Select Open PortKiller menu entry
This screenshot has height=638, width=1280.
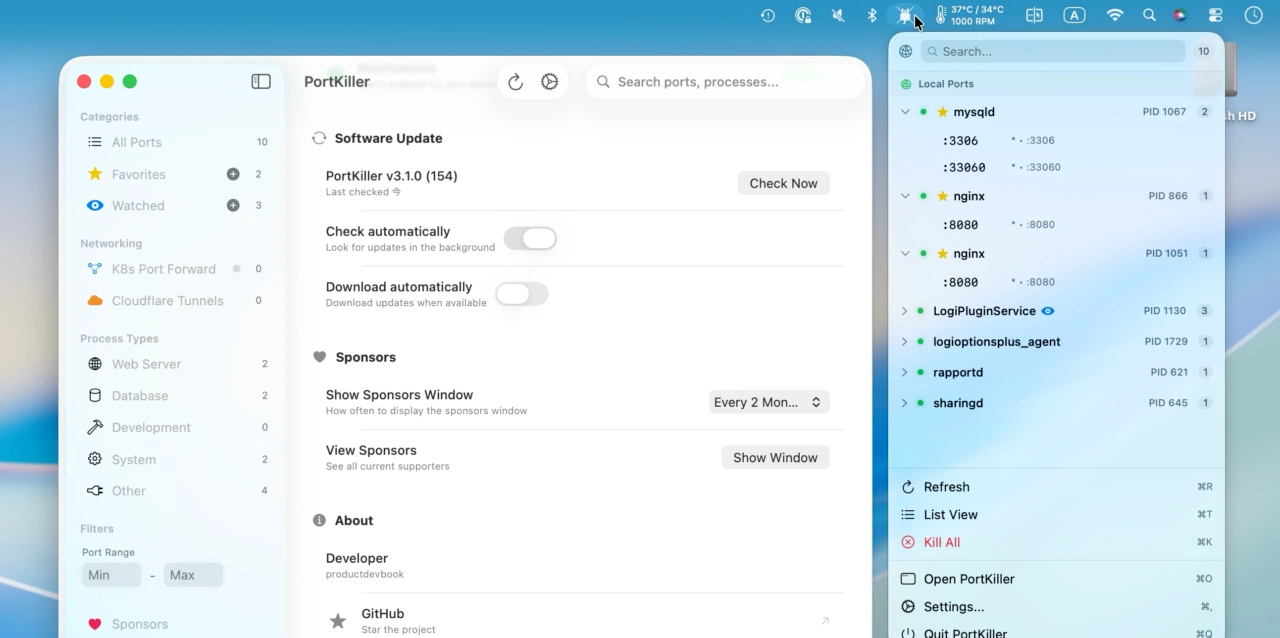(968, 578)
